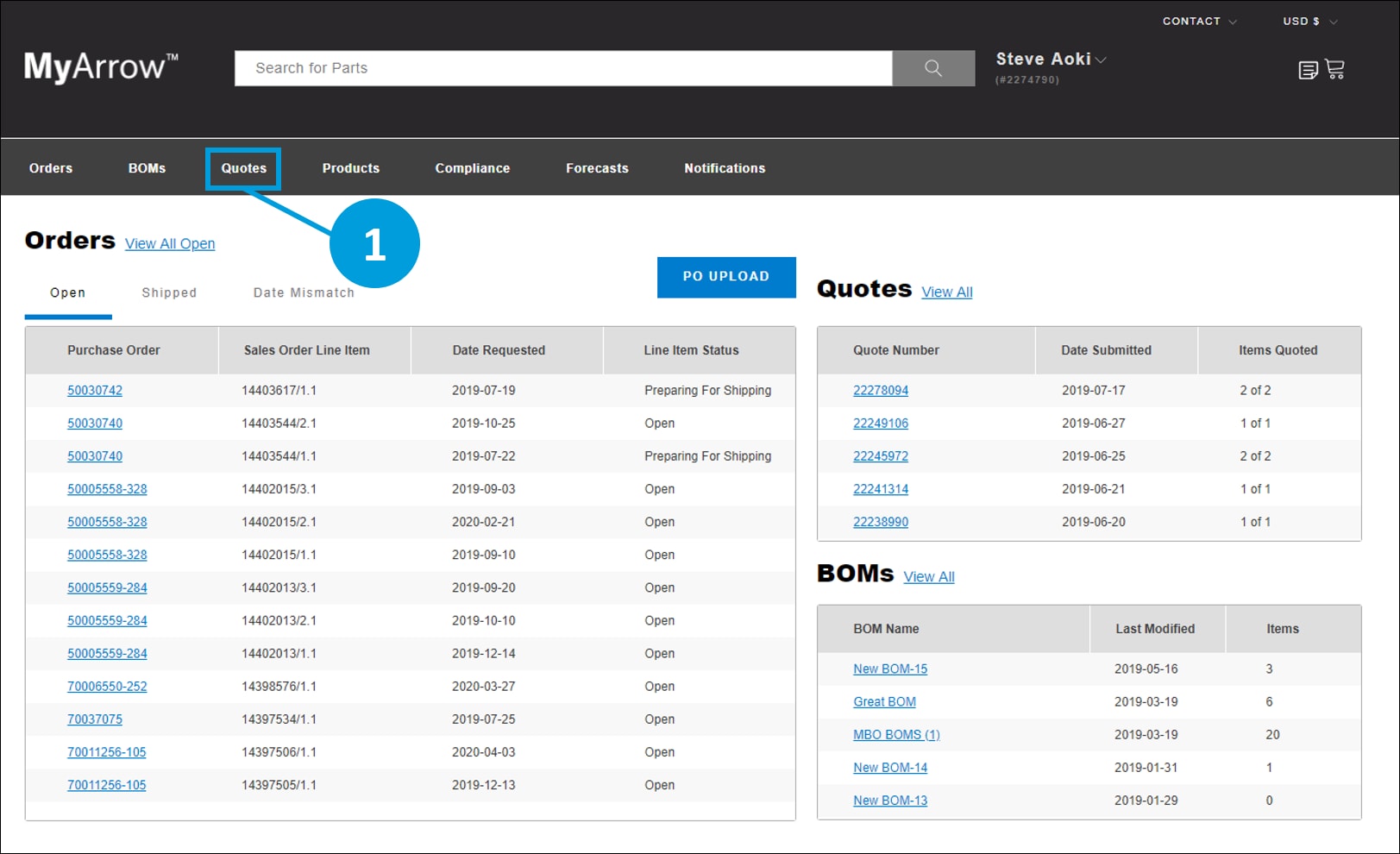
Task: Open quote number 22278094
Action: click(881, 390)
